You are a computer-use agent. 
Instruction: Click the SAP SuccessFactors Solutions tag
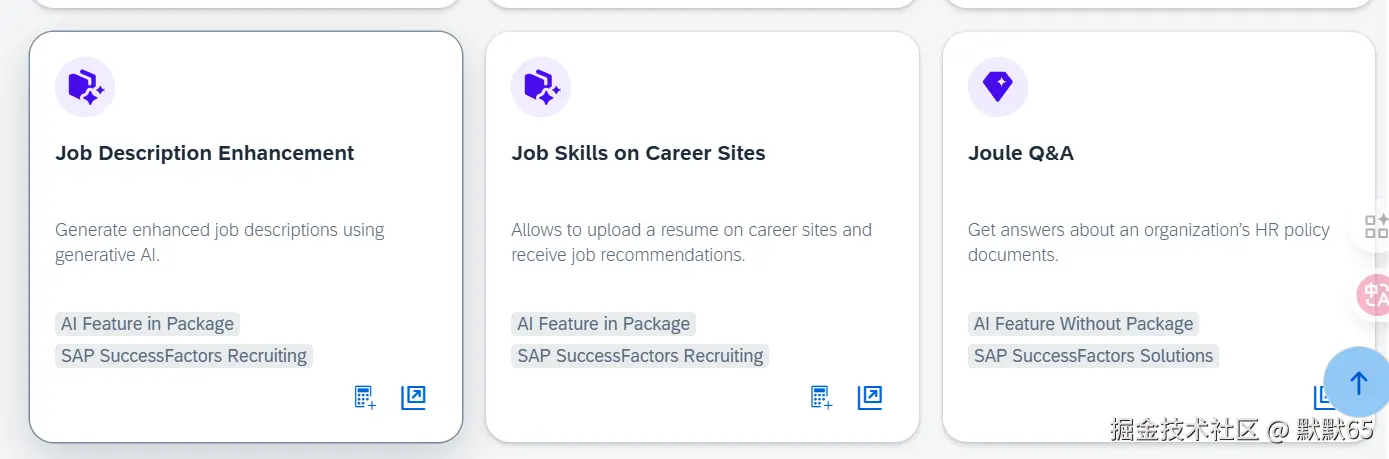[1093, 356]
